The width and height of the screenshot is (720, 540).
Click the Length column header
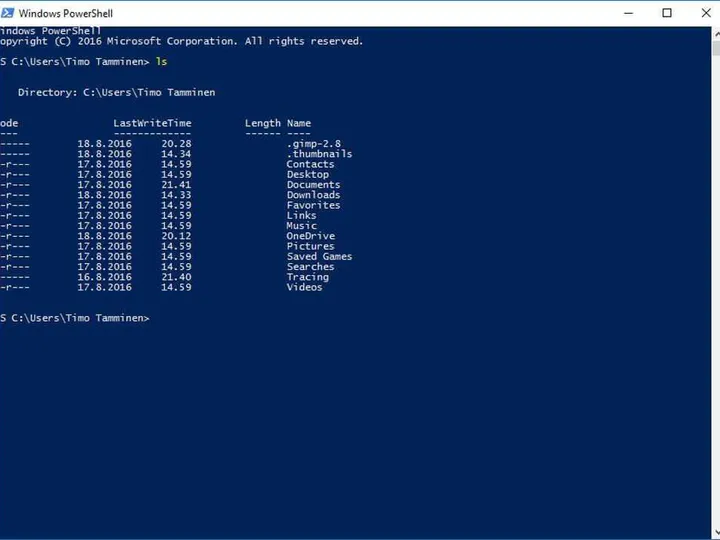263,124
